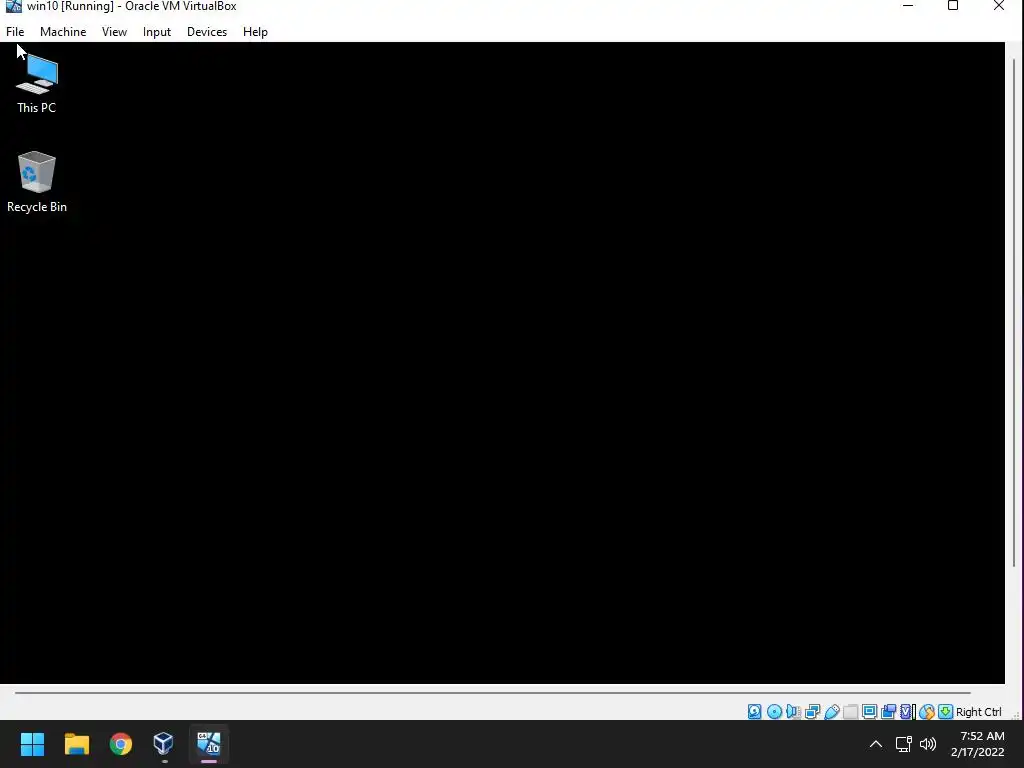The image size is (1024, 768).
Task: Click the hard disk activity indicator
Action: 754,712
